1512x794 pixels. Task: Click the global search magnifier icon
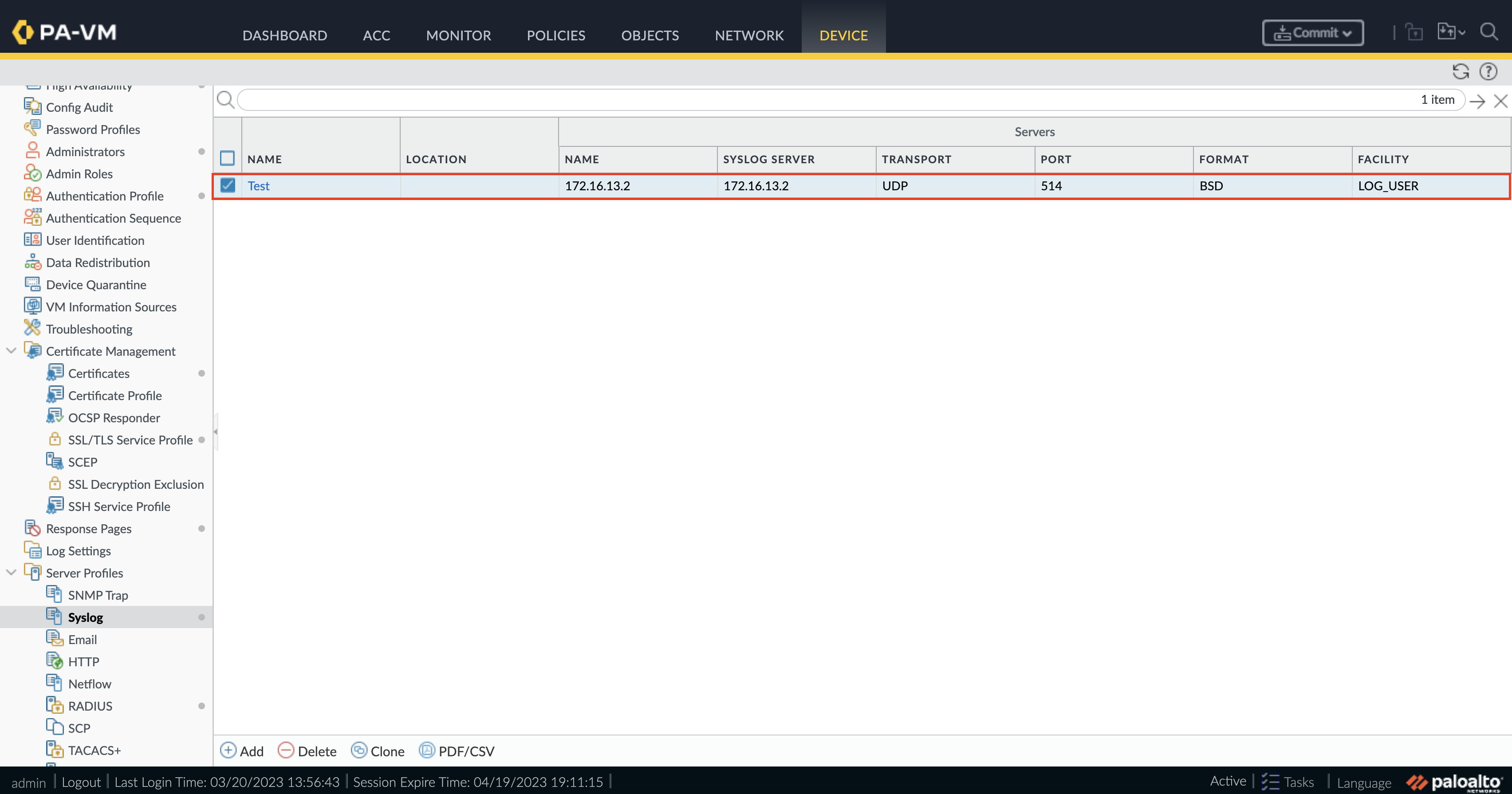(x=1488, y=31)
